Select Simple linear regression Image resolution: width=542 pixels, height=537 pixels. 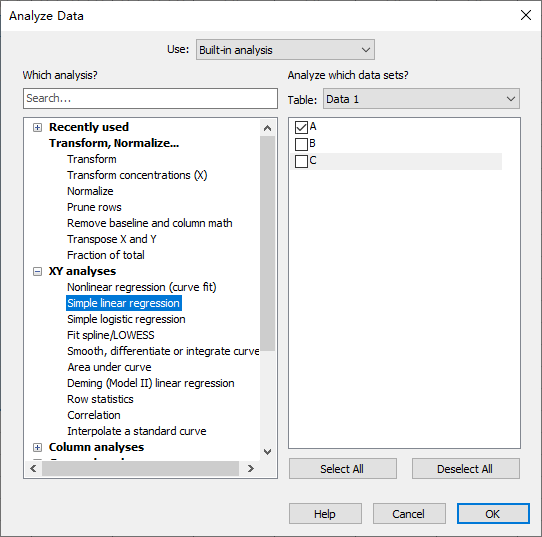(123, 303)
